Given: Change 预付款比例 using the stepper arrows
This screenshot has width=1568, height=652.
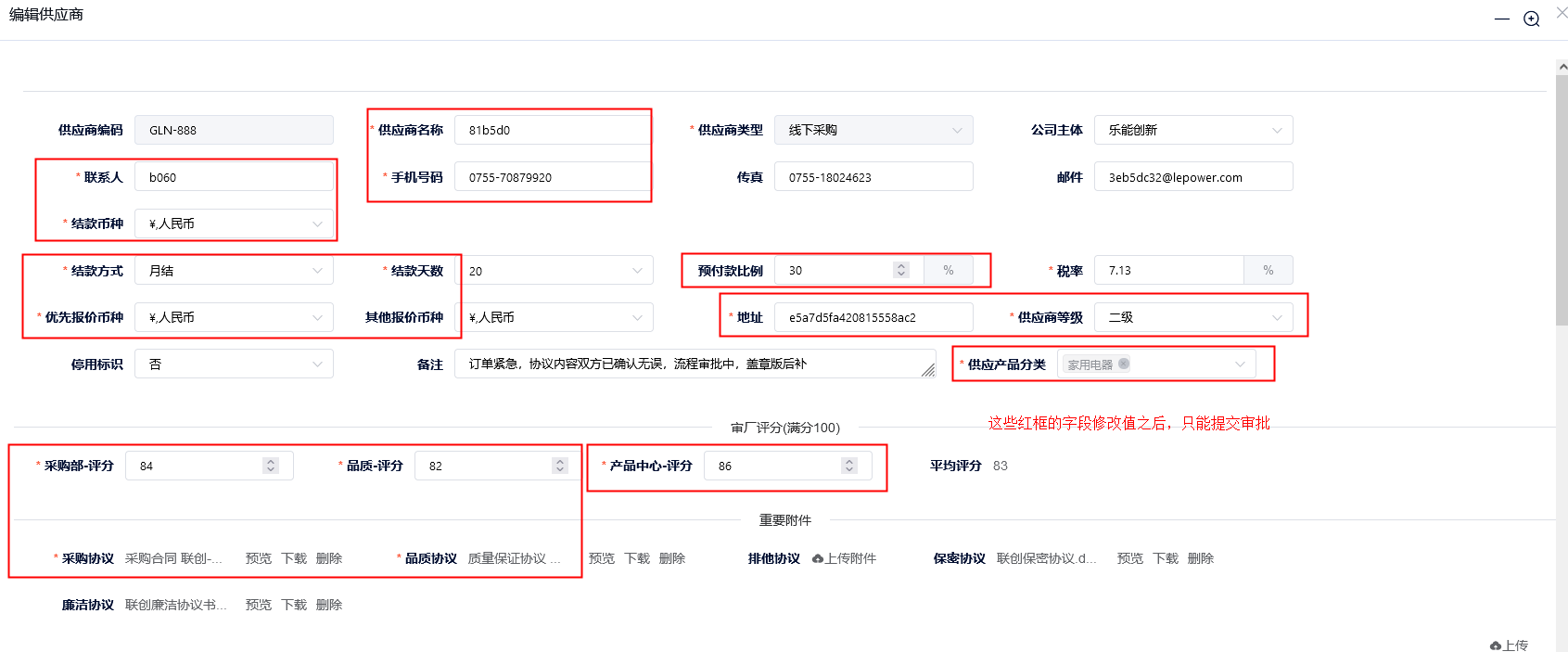Looking at the screenshot, I should 900,270.
